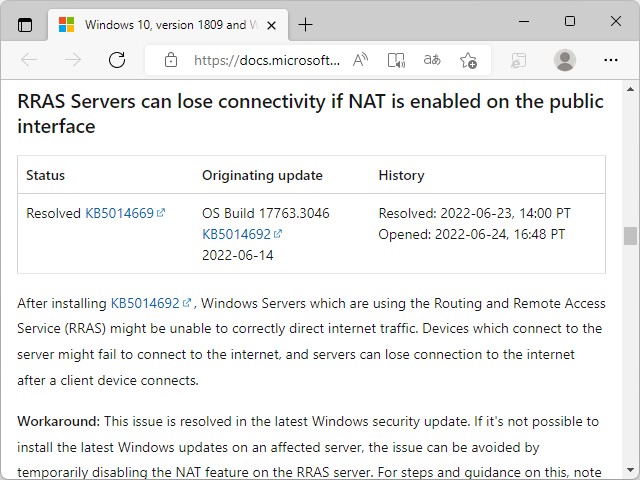The image size is (640, 480).
Task: Open the user profile avatar
Action: [565, 60]
